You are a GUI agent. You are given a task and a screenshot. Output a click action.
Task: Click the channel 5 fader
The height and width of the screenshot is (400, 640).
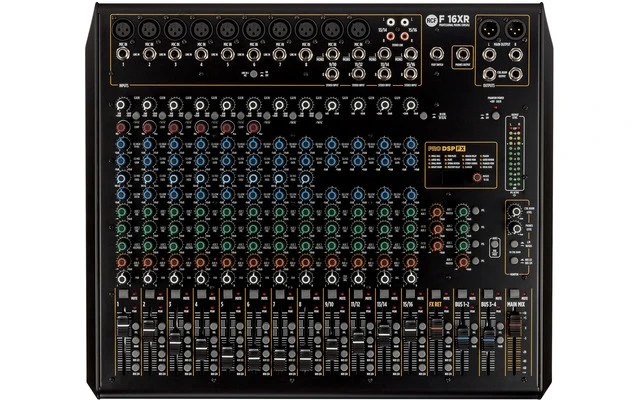(227, 358)
